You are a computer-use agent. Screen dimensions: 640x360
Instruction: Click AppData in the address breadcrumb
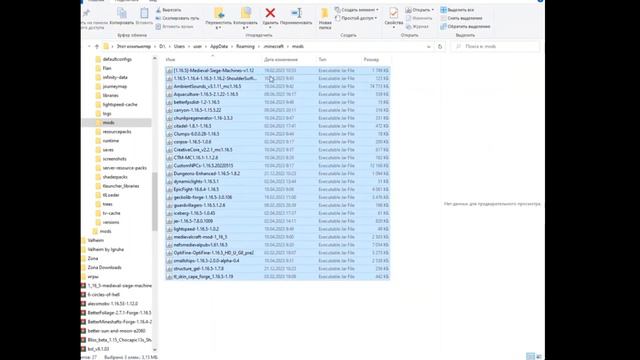[x=219, y=47]
